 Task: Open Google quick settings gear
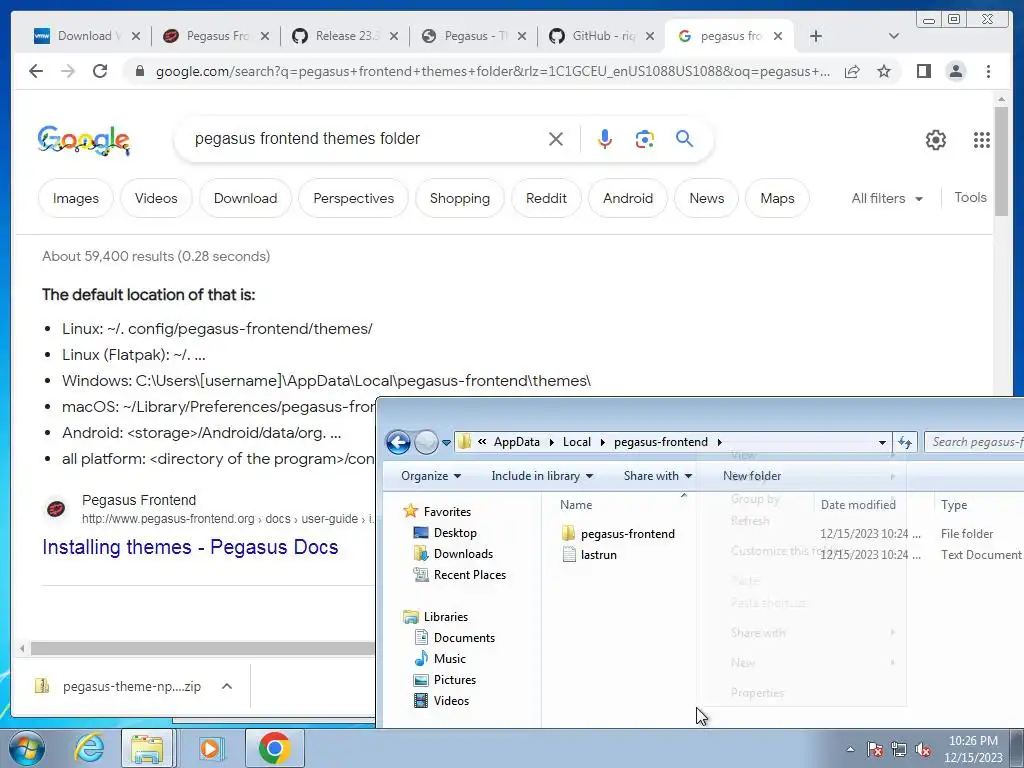pos(936,139)
